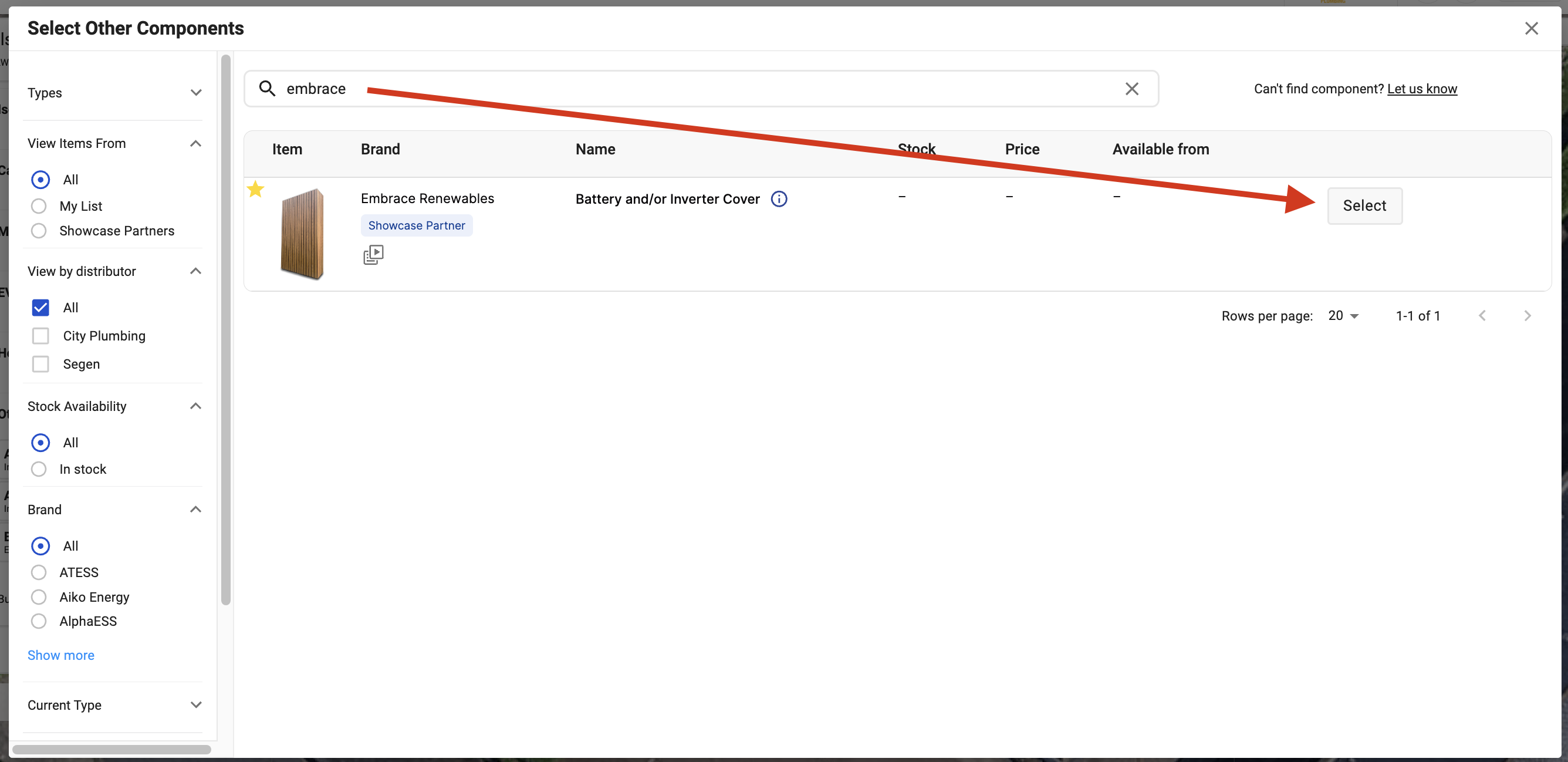Clear the embrace search text
This screenshot has height=762, width=1568.
[x=1131, y=89]
